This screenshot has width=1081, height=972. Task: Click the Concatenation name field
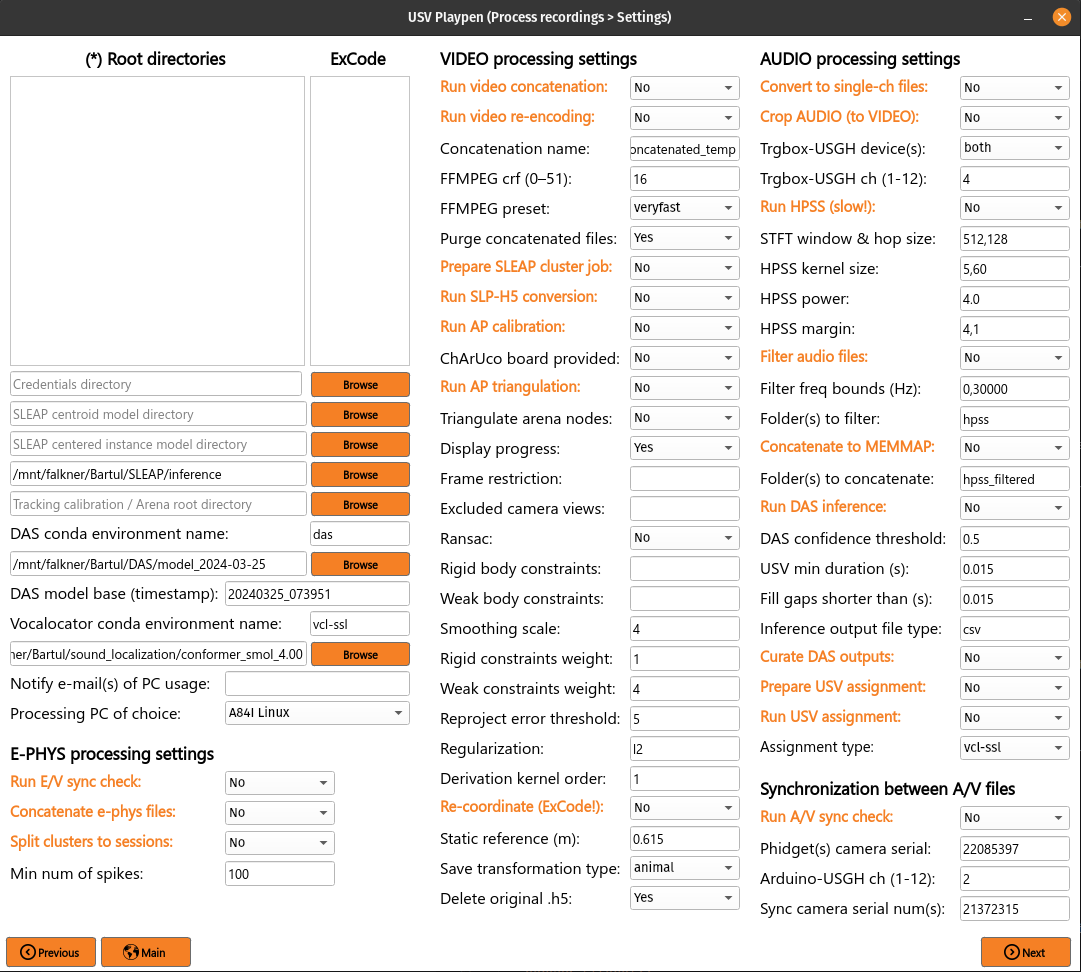coord(684,149)
